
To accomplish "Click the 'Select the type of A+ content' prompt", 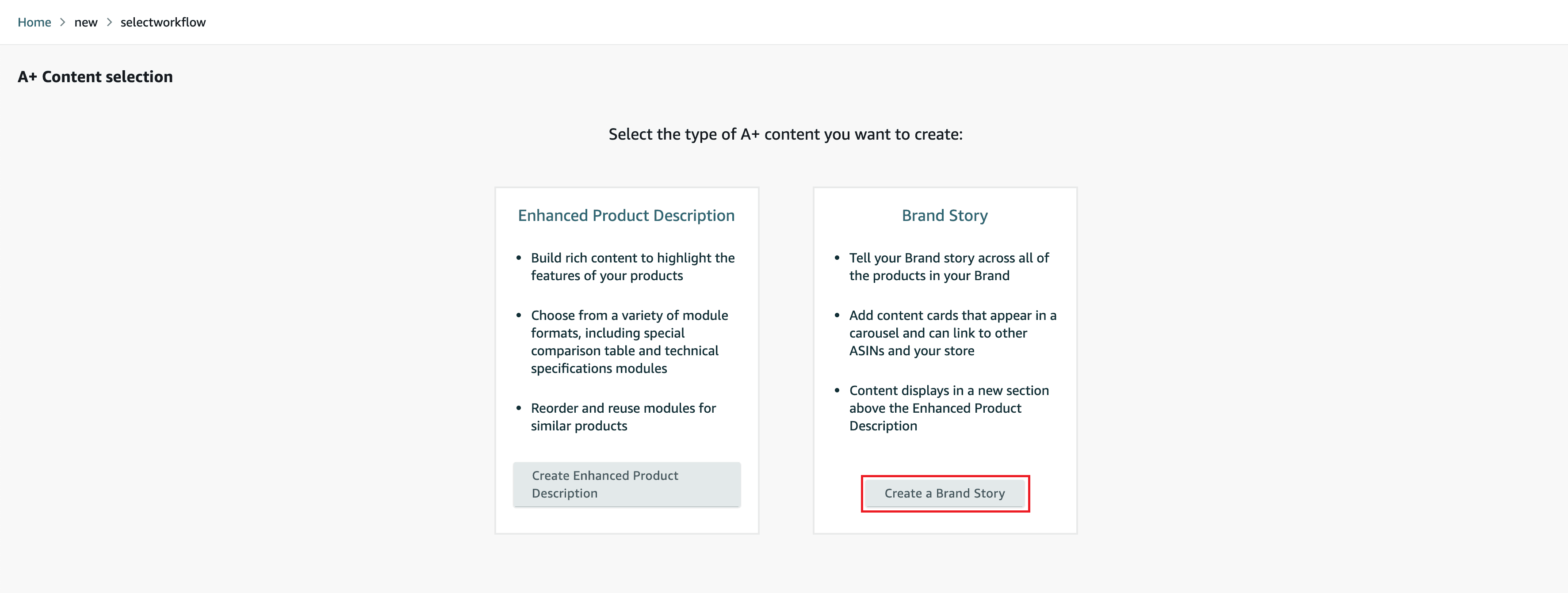I will click(x=785, y=134).
